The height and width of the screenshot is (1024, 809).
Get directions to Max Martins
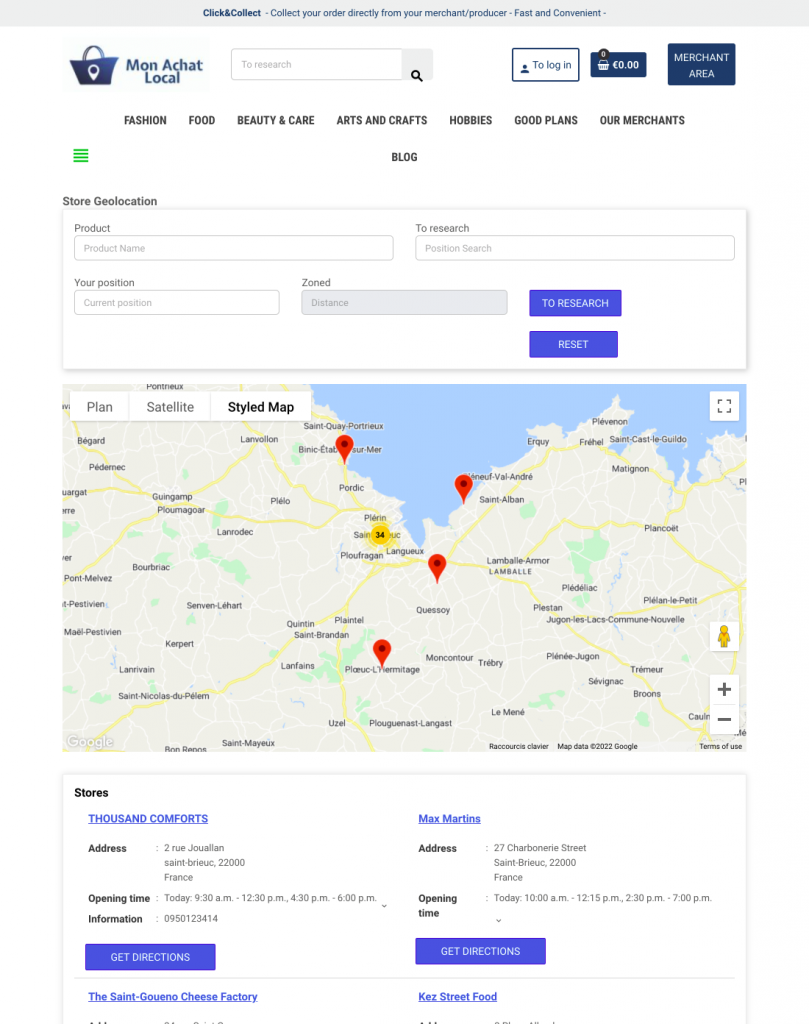481,951
